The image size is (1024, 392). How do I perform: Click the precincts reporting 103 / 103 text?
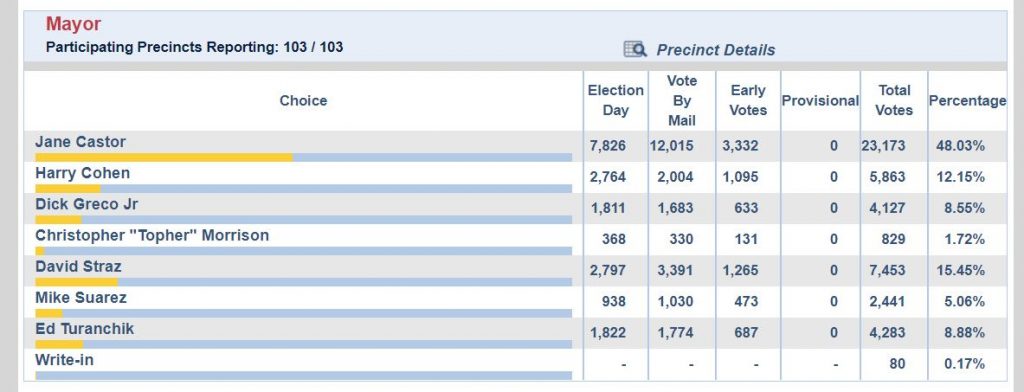[313, 47]
